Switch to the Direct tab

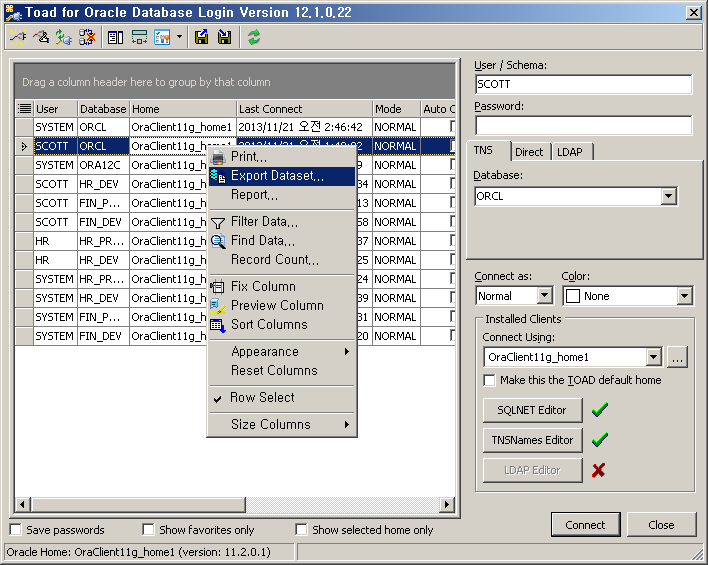tap(529, 152)
